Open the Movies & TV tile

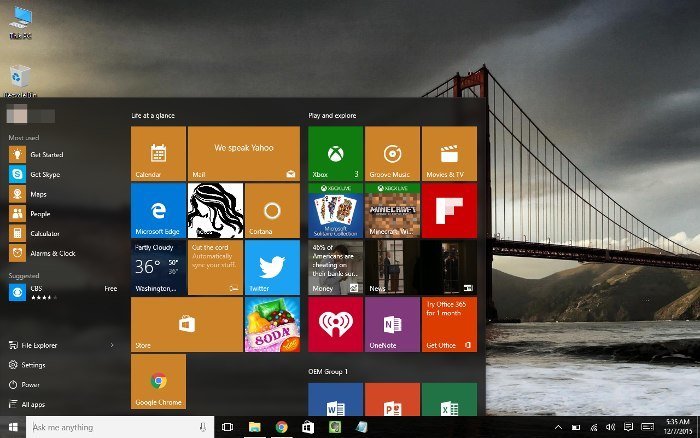pos(449,154)
